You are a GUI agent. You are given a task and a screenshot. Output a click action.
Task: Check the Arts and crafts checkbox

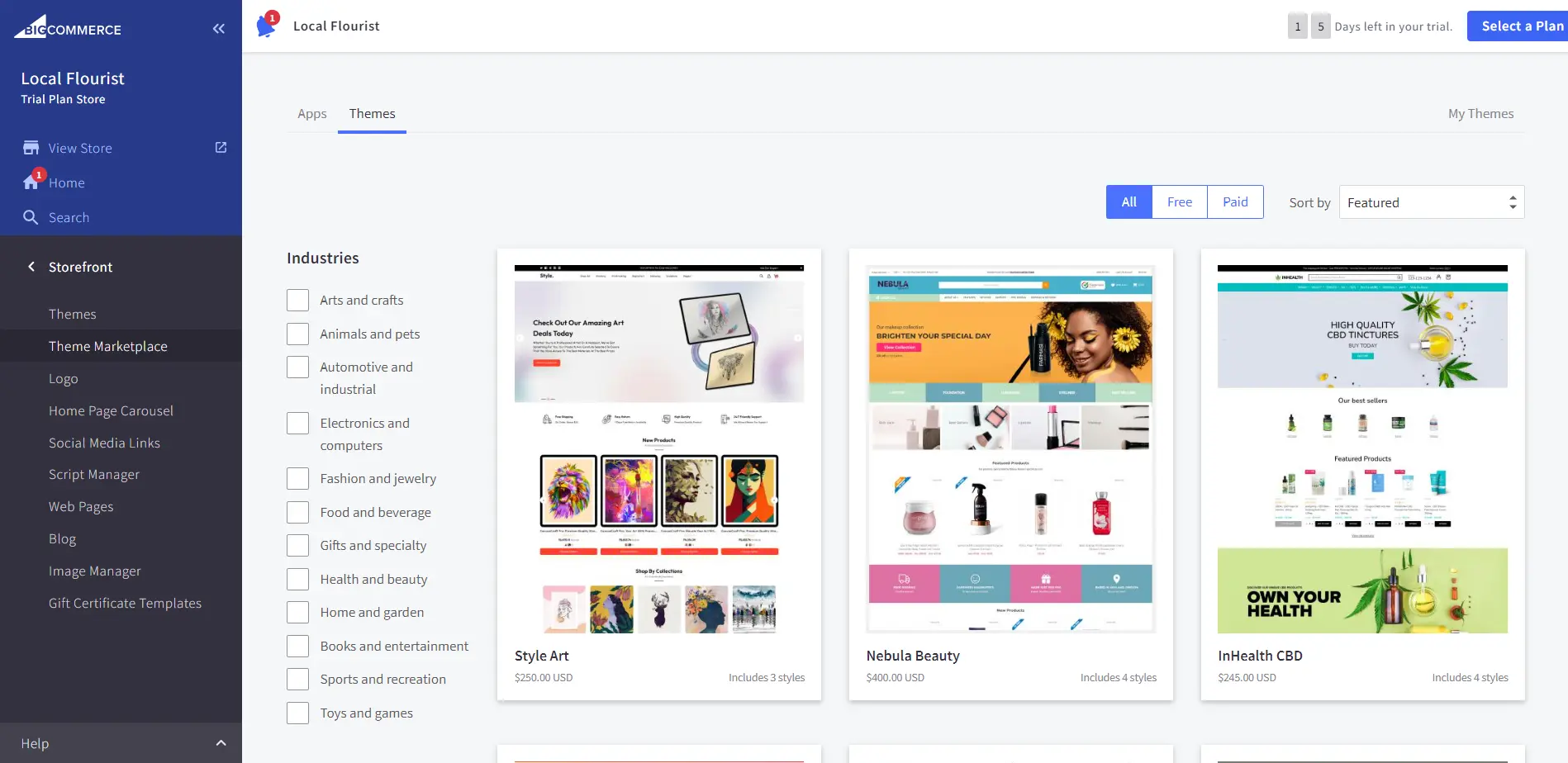[x=297, y=300]
